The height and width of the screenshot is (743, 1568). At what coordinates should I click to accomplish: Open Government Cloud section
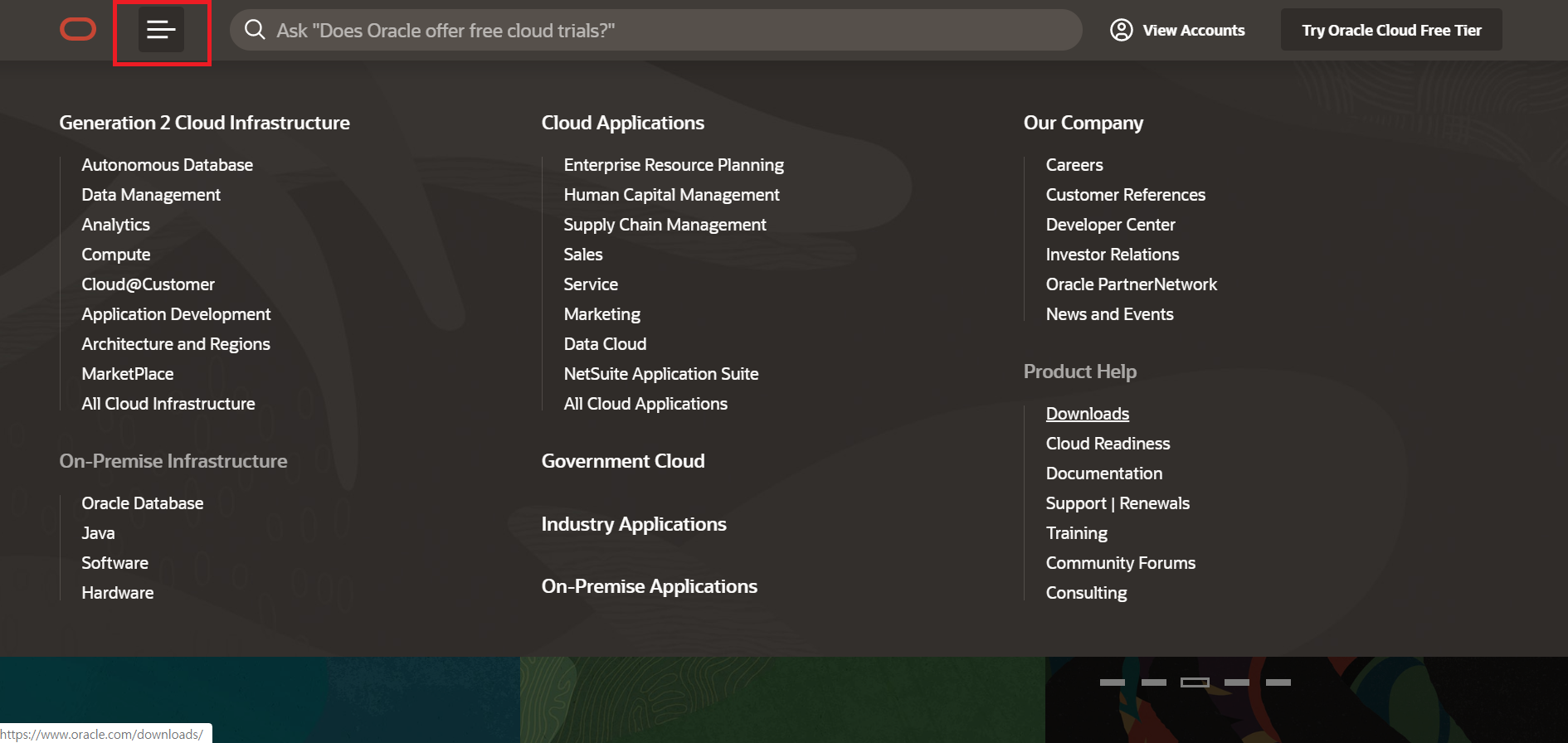pyautogui.click(x=622, y=461)
